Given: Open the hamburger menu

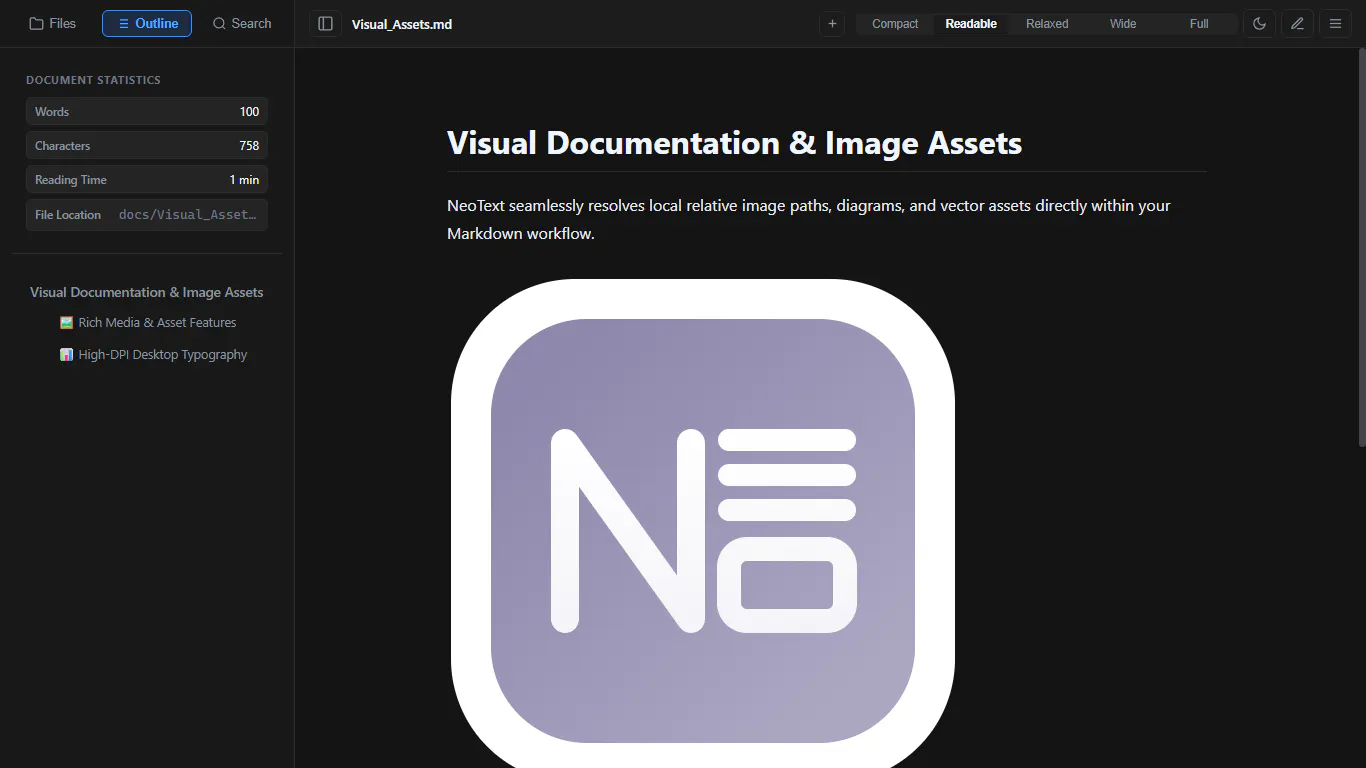Looking at the screenshot, I should coord(1335,24).
